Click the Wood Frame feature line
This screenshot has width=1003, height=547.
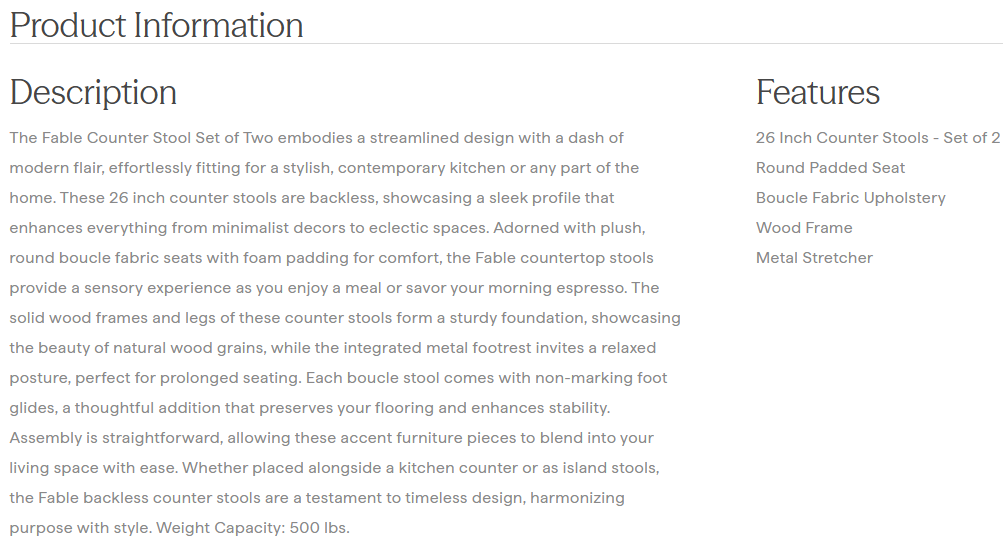coord(804,228)
